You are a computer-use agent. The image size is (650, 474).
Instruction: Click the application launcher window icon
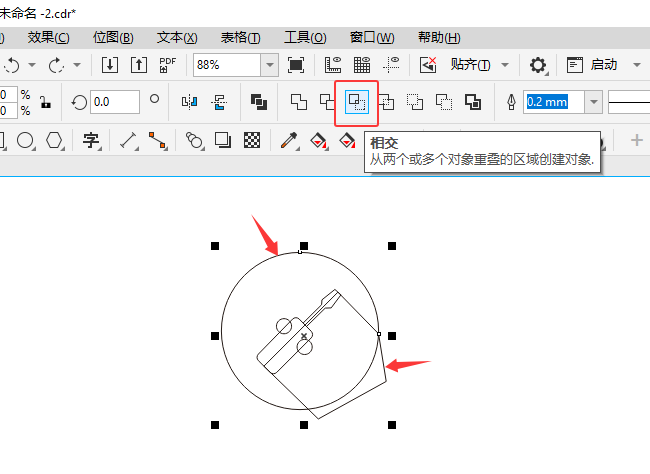pos(575,65)
